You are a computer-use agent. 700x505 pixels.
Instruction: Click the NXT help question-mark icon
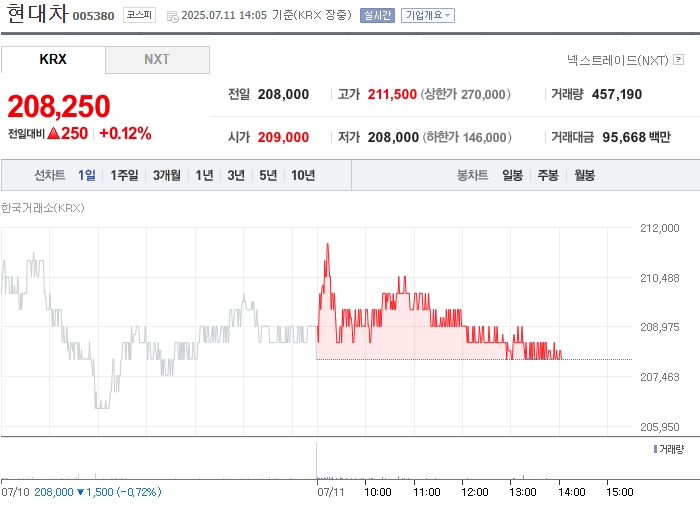678,59
